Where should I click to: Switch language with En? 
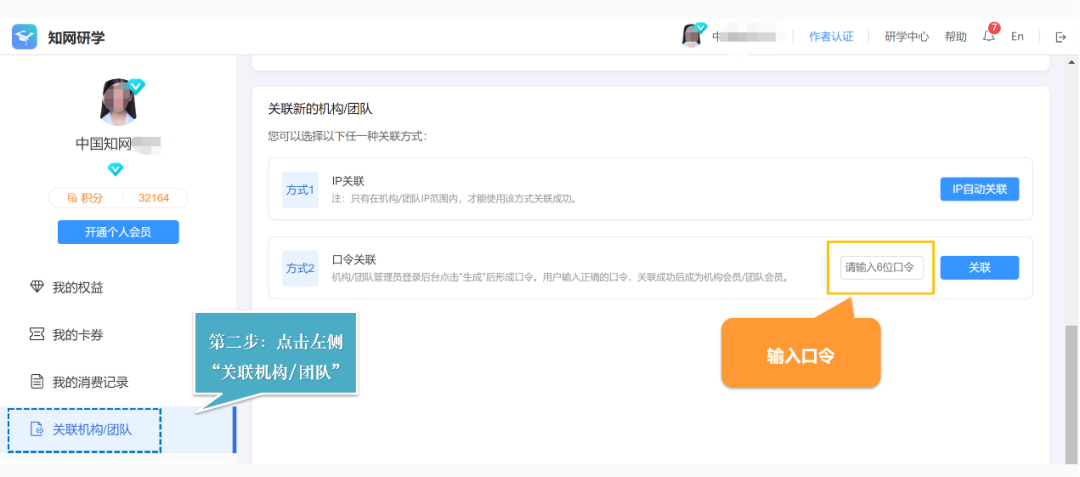tap(1017, 37)
